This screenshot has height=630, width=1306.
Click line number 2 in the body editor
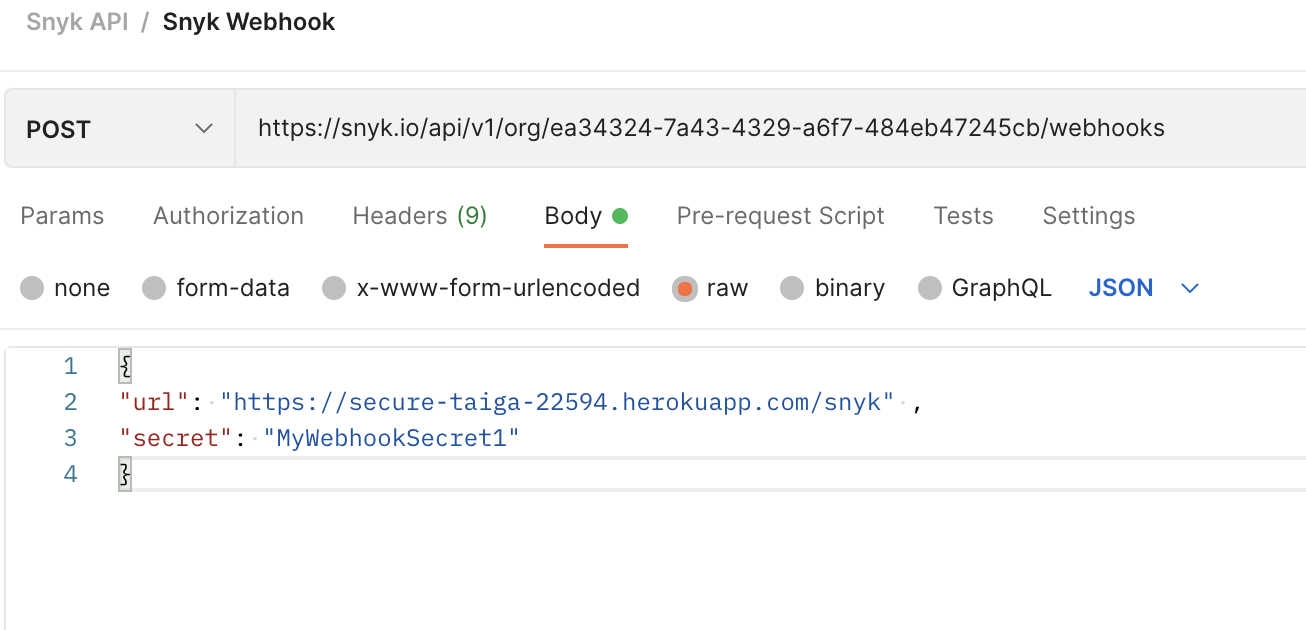tap(70, 401)
